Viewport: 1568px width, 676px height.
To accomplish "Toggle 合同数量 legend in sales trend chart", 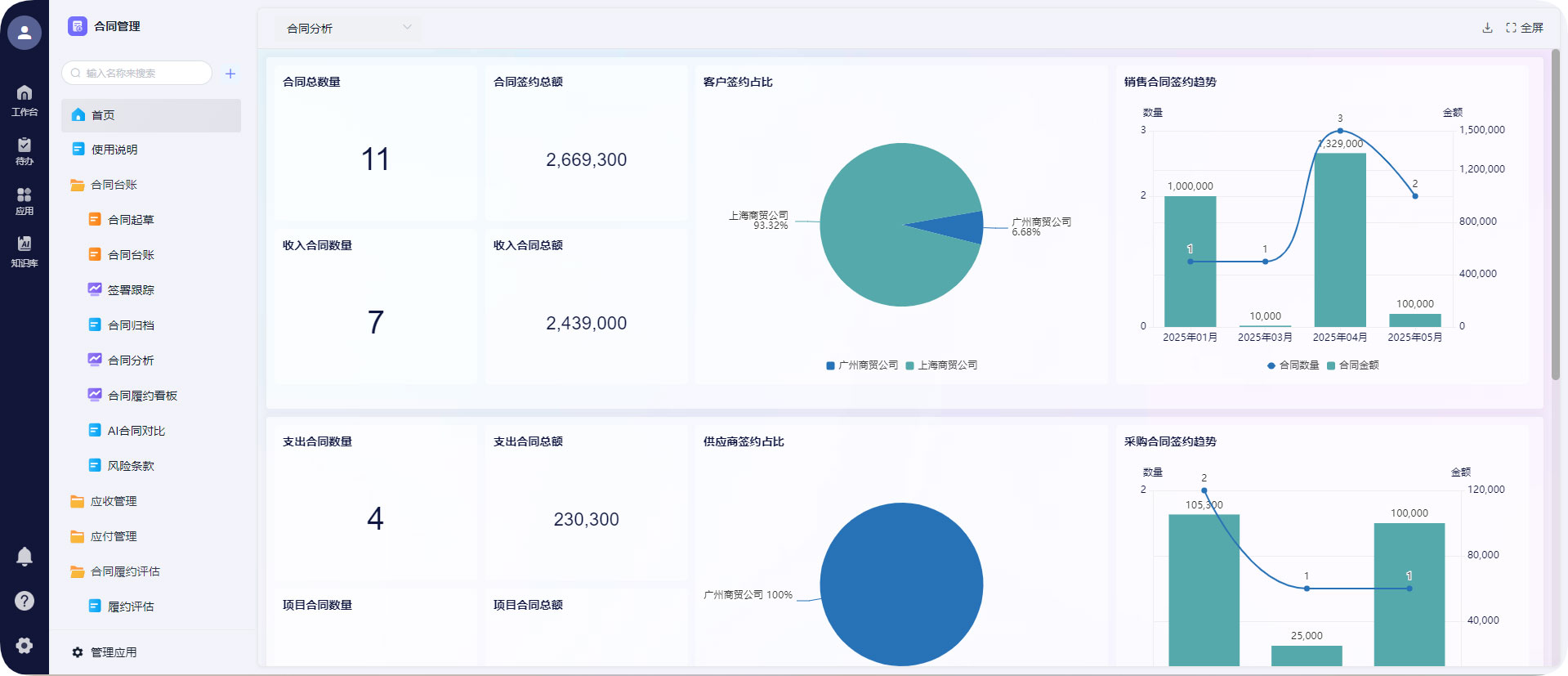I will point(1293,365).
